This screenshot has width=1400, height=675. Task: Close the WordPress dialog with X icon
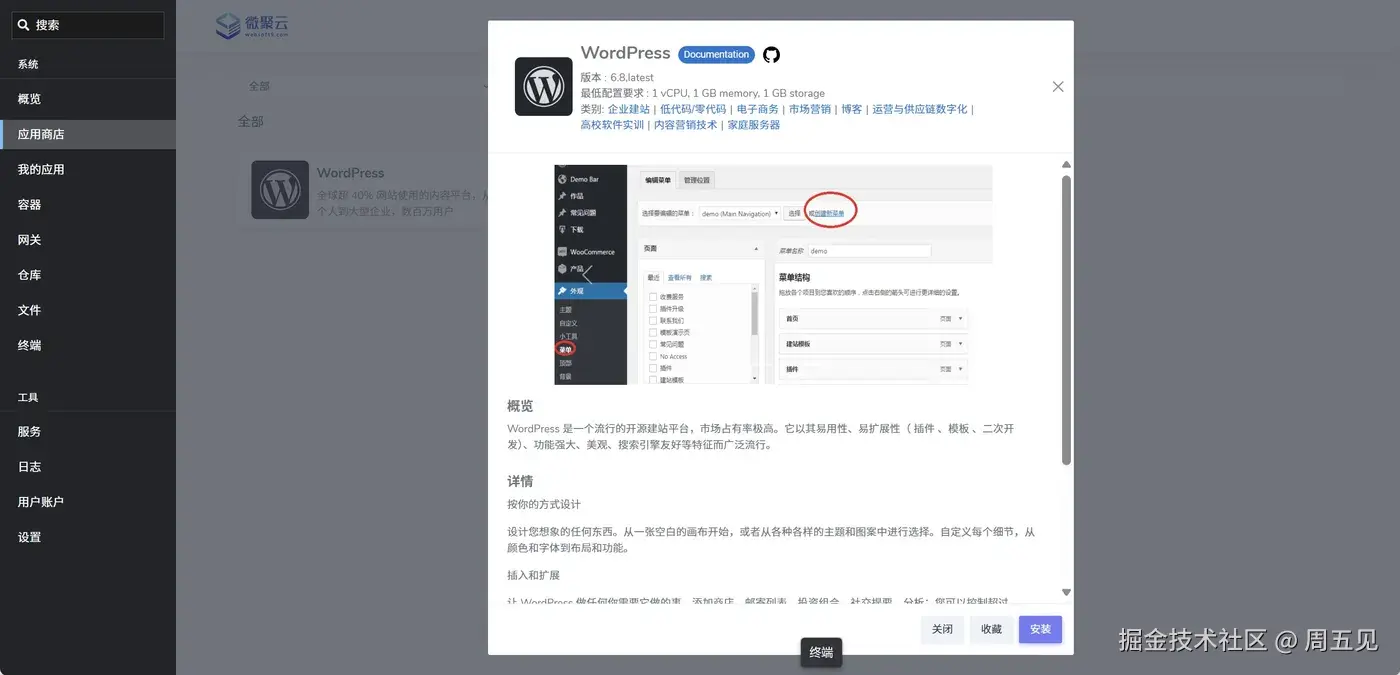tap(1058, 87)
